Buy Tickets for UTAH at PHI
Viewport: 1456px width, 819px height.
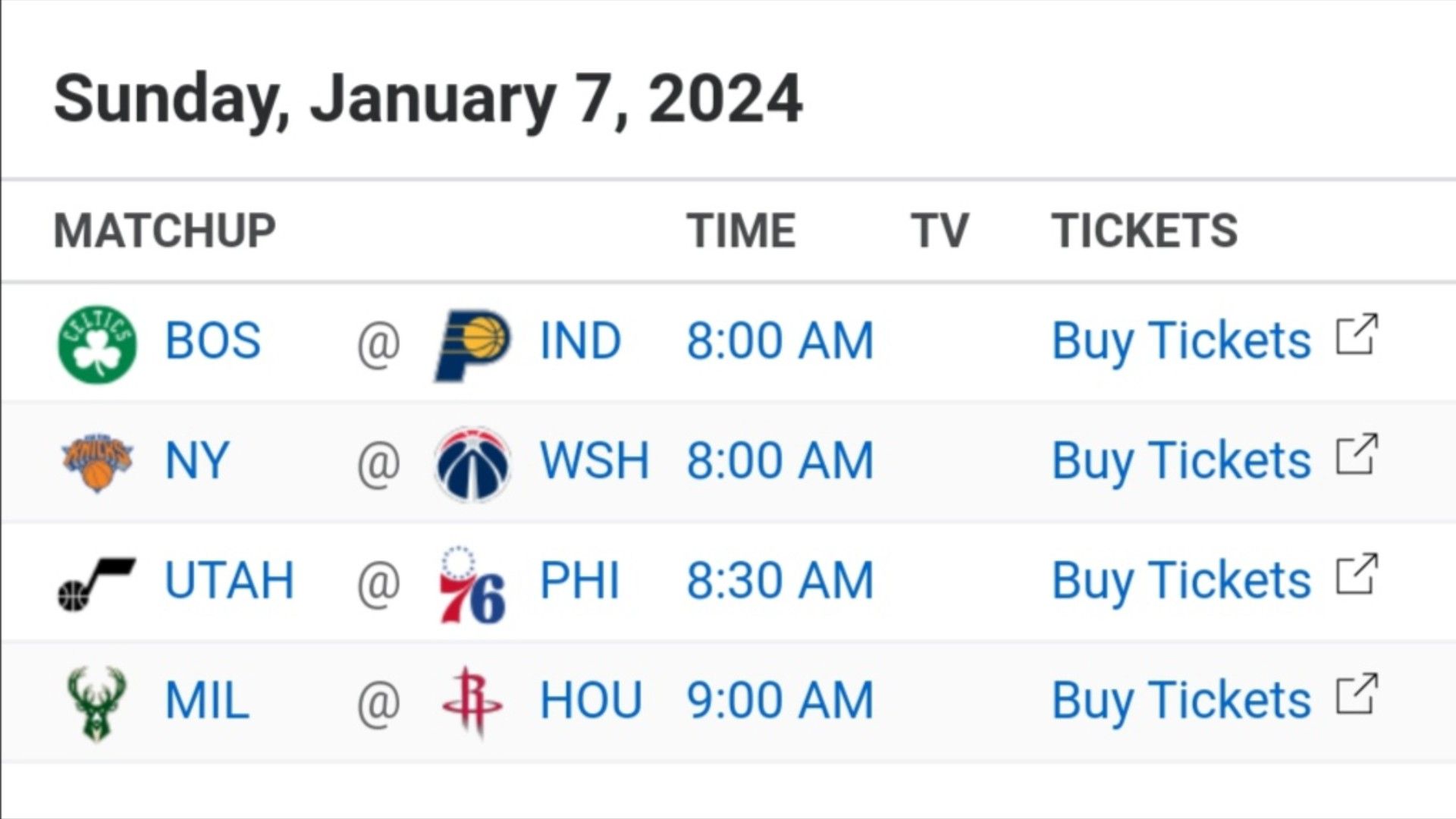pos(1181,581)
